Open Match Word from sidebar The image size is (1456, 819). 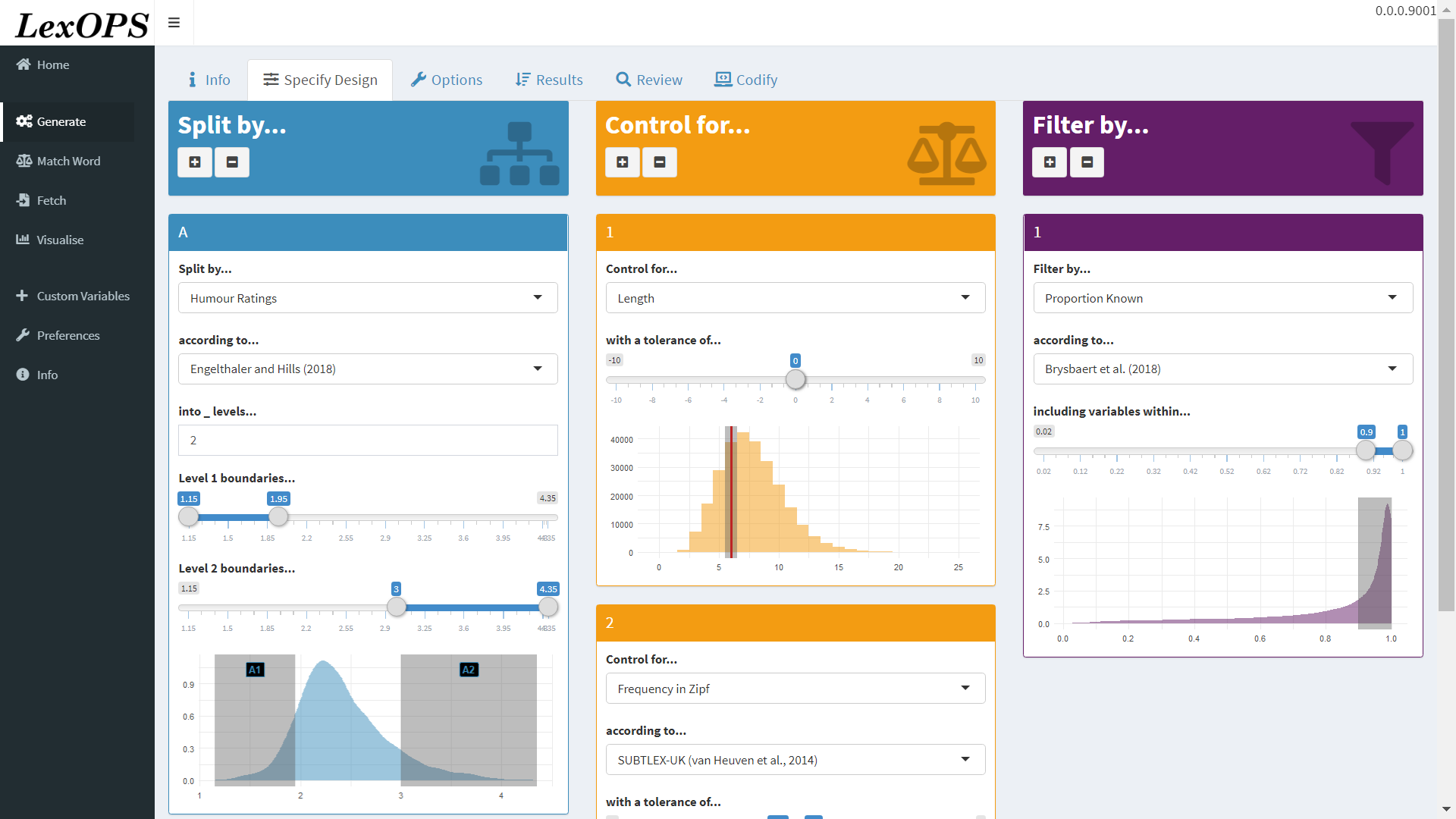tap(68, 161)
